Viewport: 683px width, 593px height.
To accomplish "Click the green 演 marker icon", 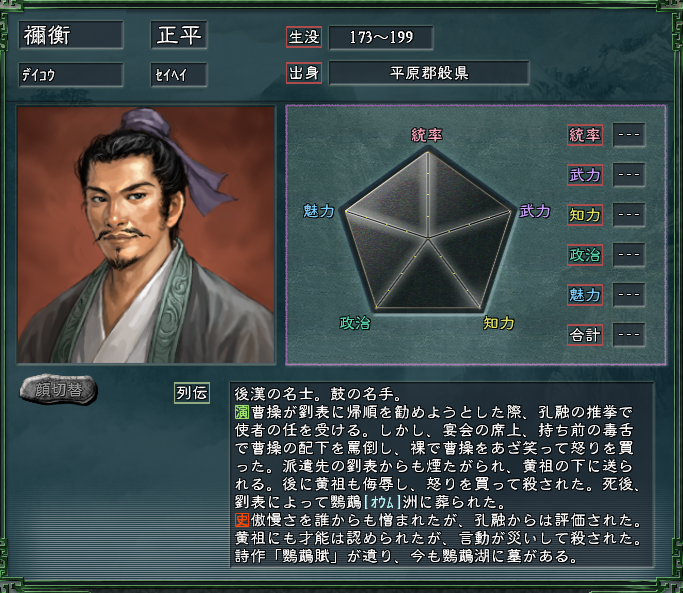I will coord(242,412).
